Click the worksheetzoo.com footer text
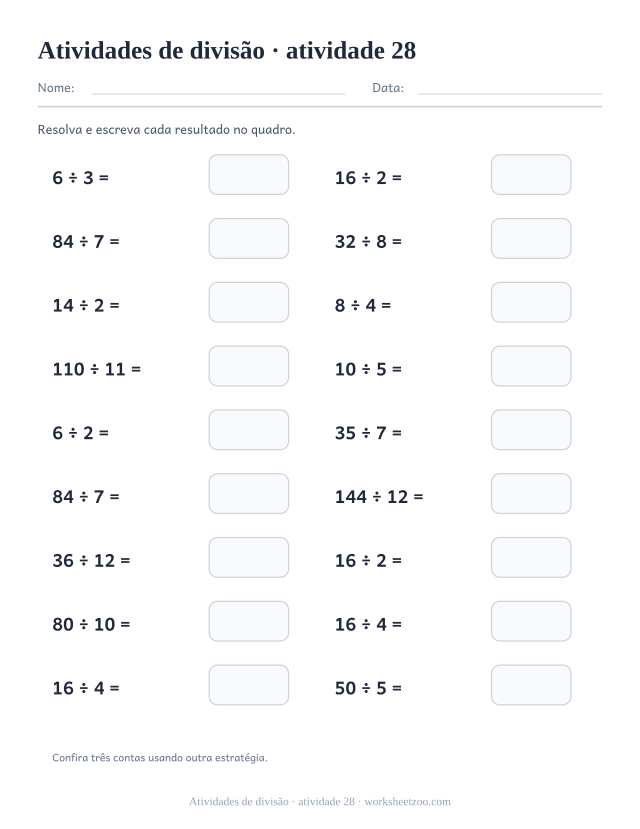Image resolution: width=640 pixels, height=829 pixels. (x=407, y=802)
